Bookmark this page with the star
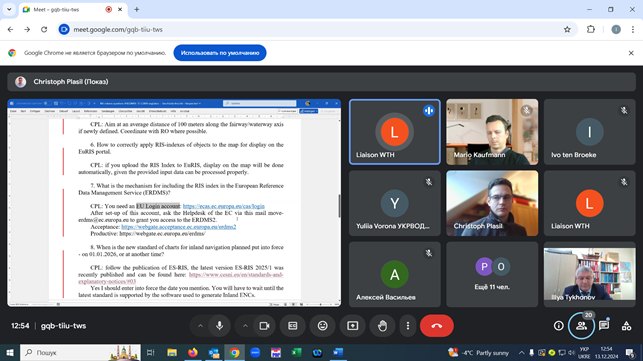Screen dimensions: 643x361 click(x=567, y=30)
